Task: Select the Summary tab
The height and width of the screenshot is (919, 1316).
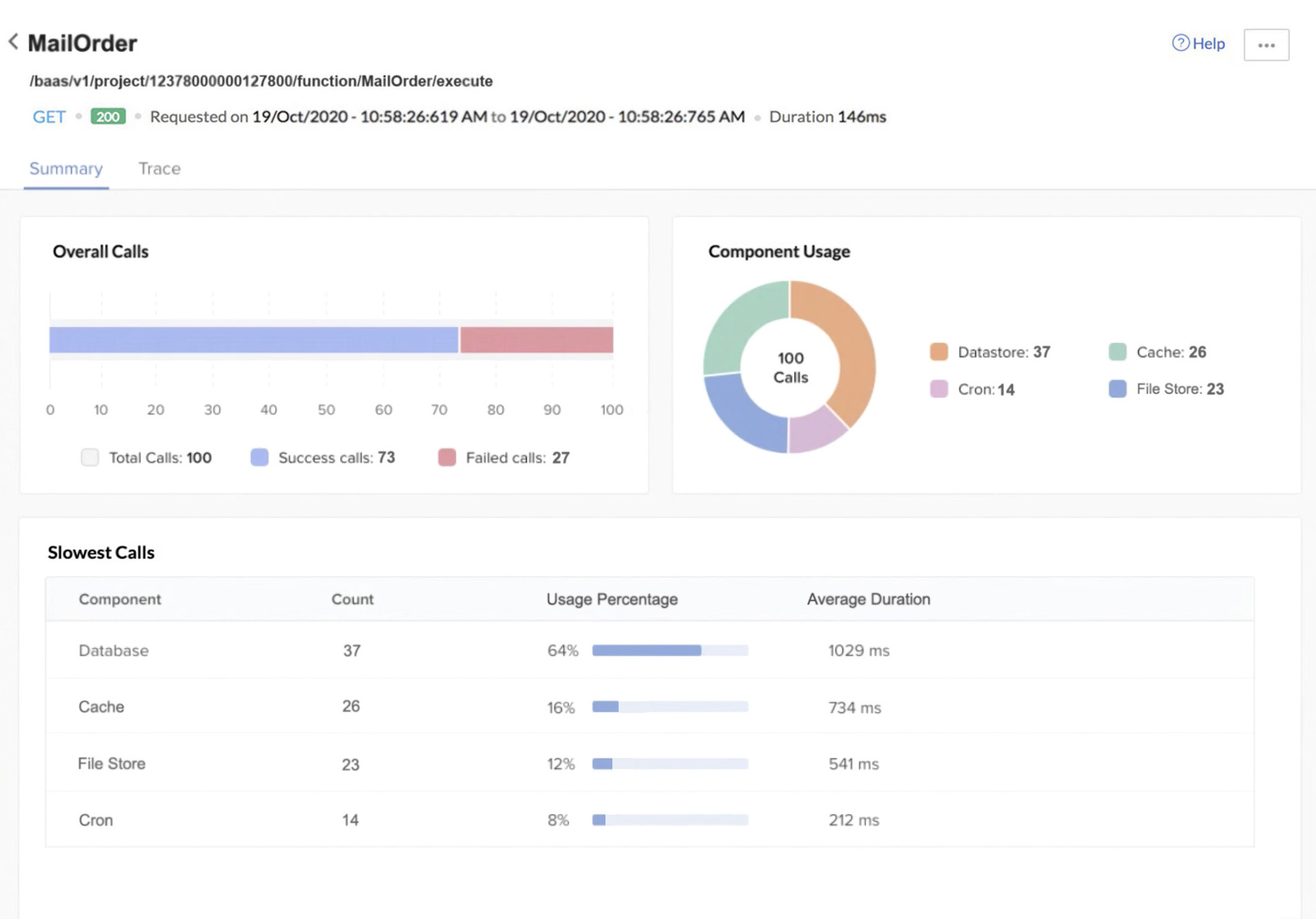Action: (x=66, y=169)
